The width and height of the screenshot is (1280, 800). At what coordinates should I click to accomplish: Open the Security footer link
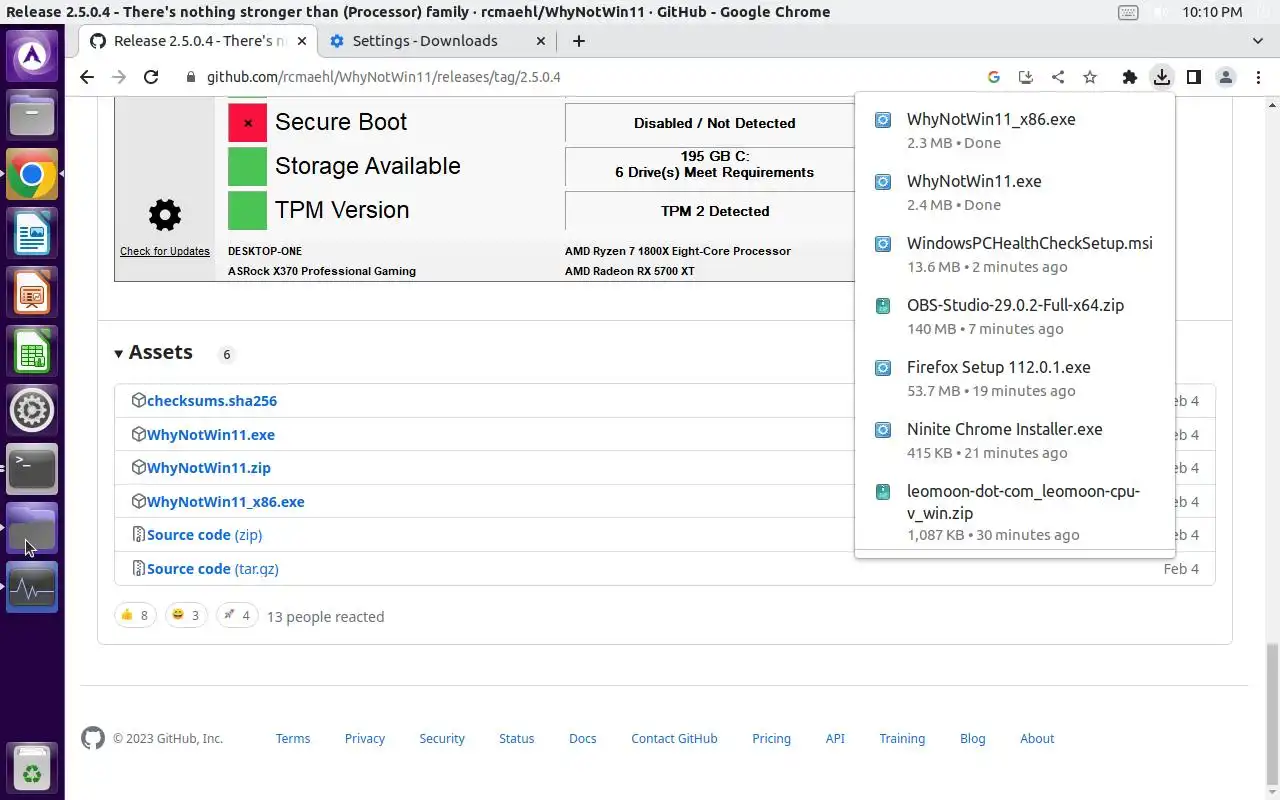point(442,738)
